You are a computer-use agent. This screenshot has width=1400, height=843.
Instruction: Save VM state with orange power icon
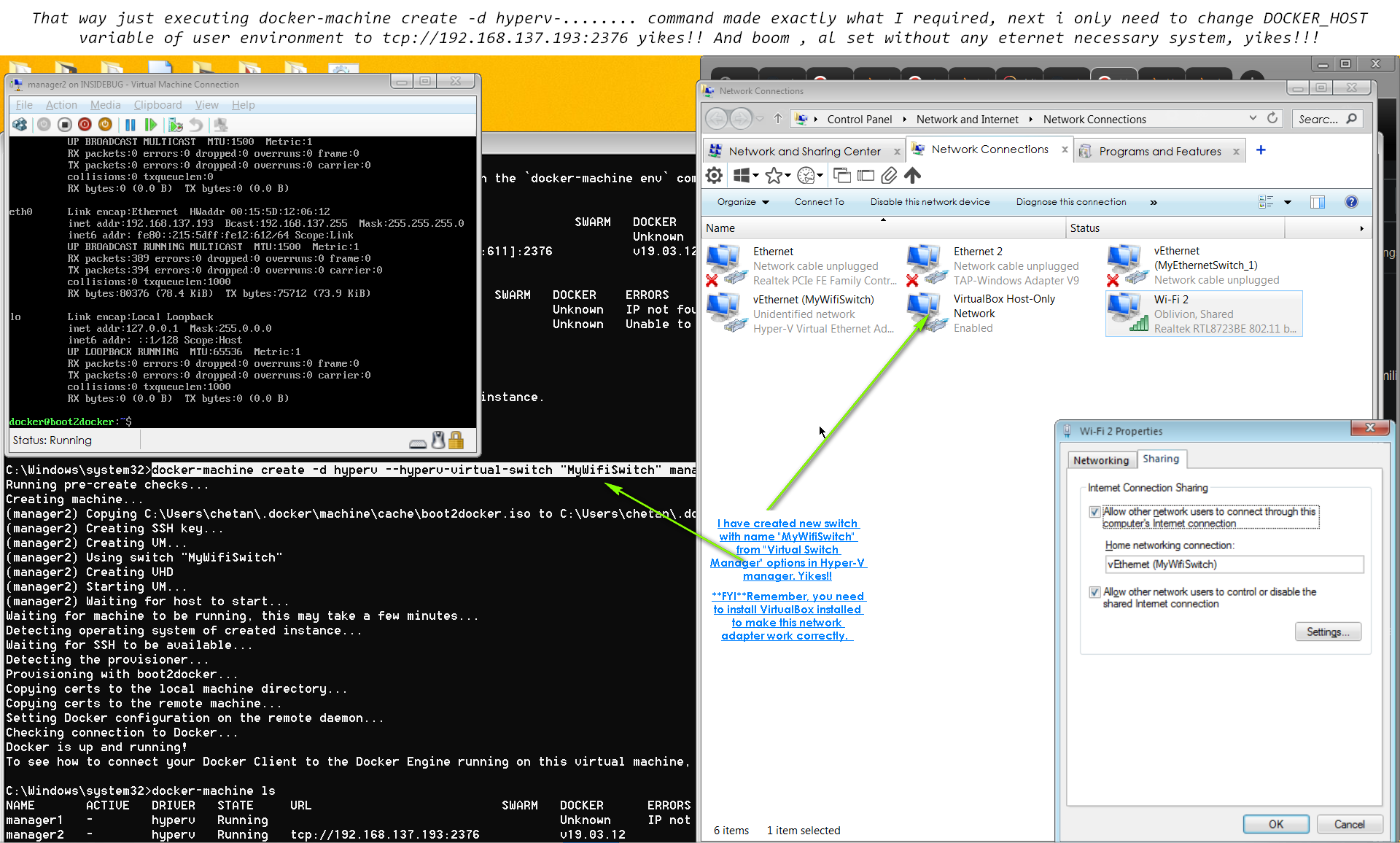click(105, 125)
